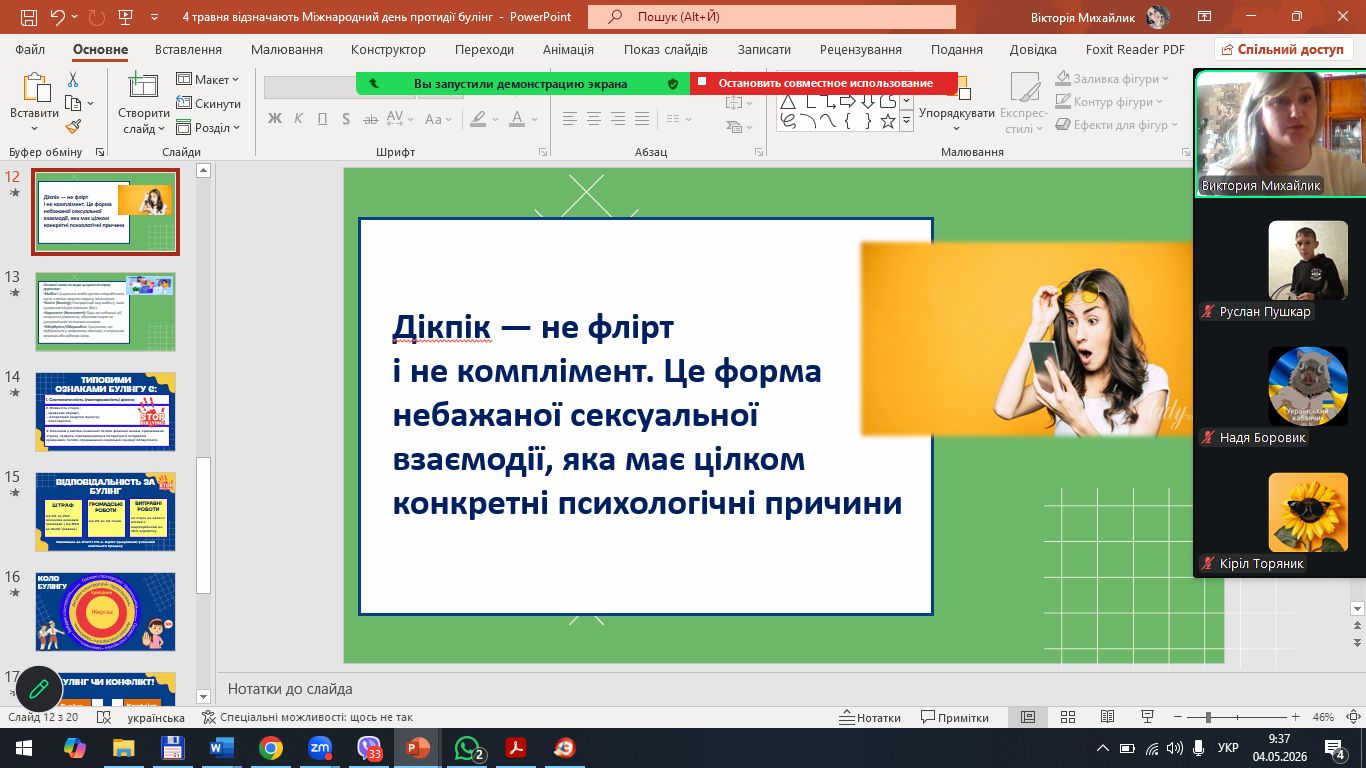This screenshot has height=768, width=1366.
Task: Click the Cut scissors icon
Action: coord(73,80)
